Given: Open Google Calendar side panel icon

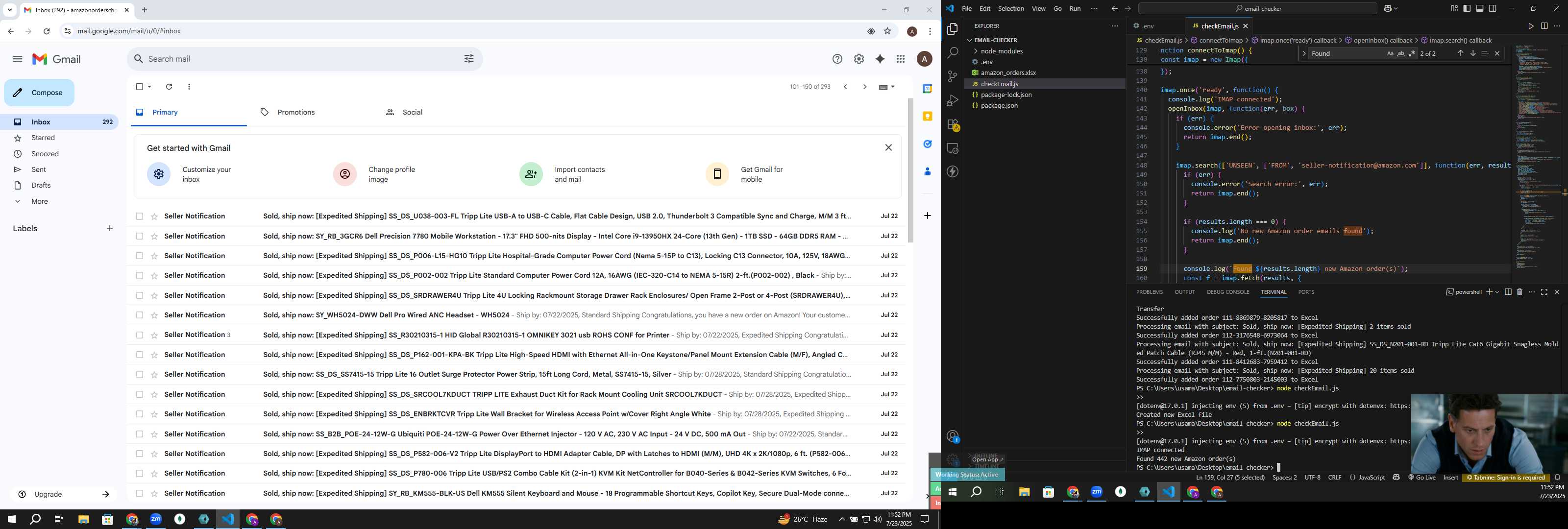Looking at the screenshot, I should coord(927,89).
